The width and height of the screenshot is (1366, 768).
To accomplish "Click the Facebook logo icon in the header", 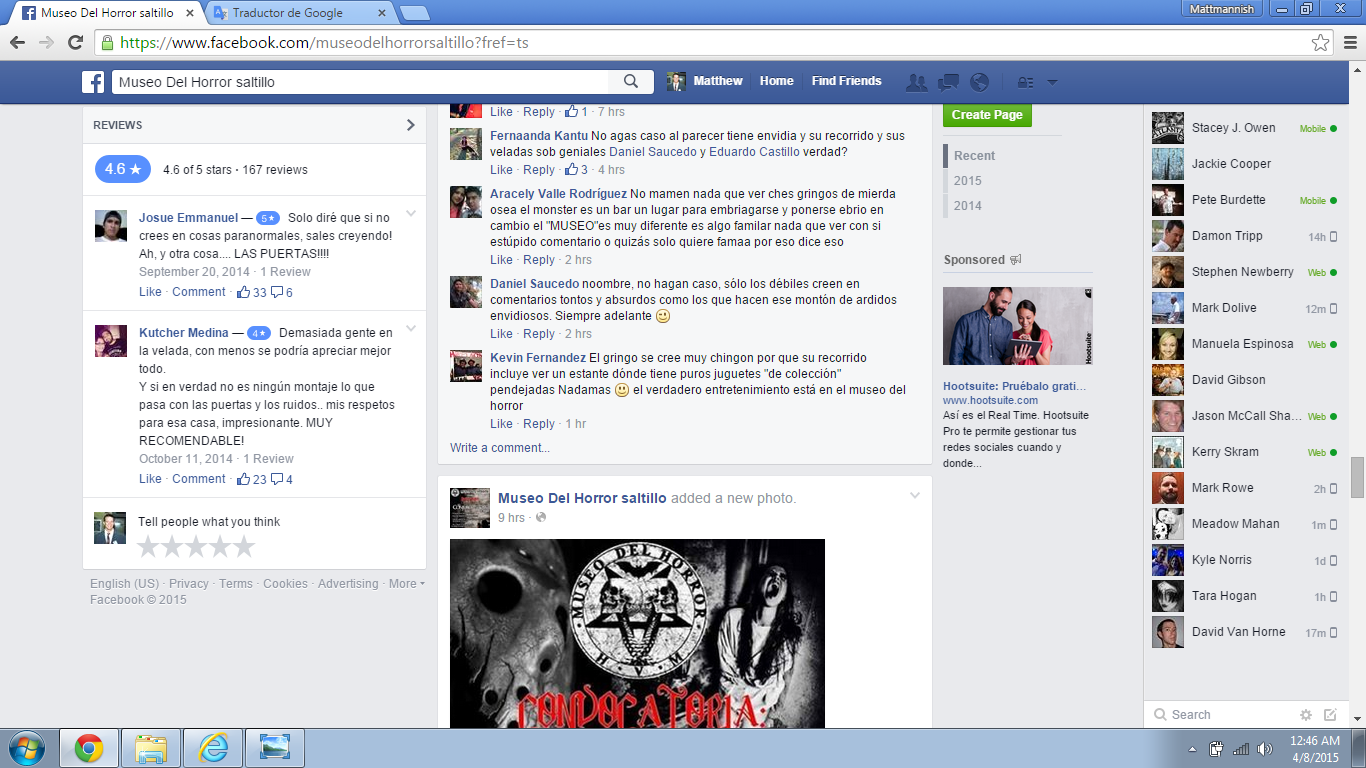I will pyautogui.click(x=93, y=82).
